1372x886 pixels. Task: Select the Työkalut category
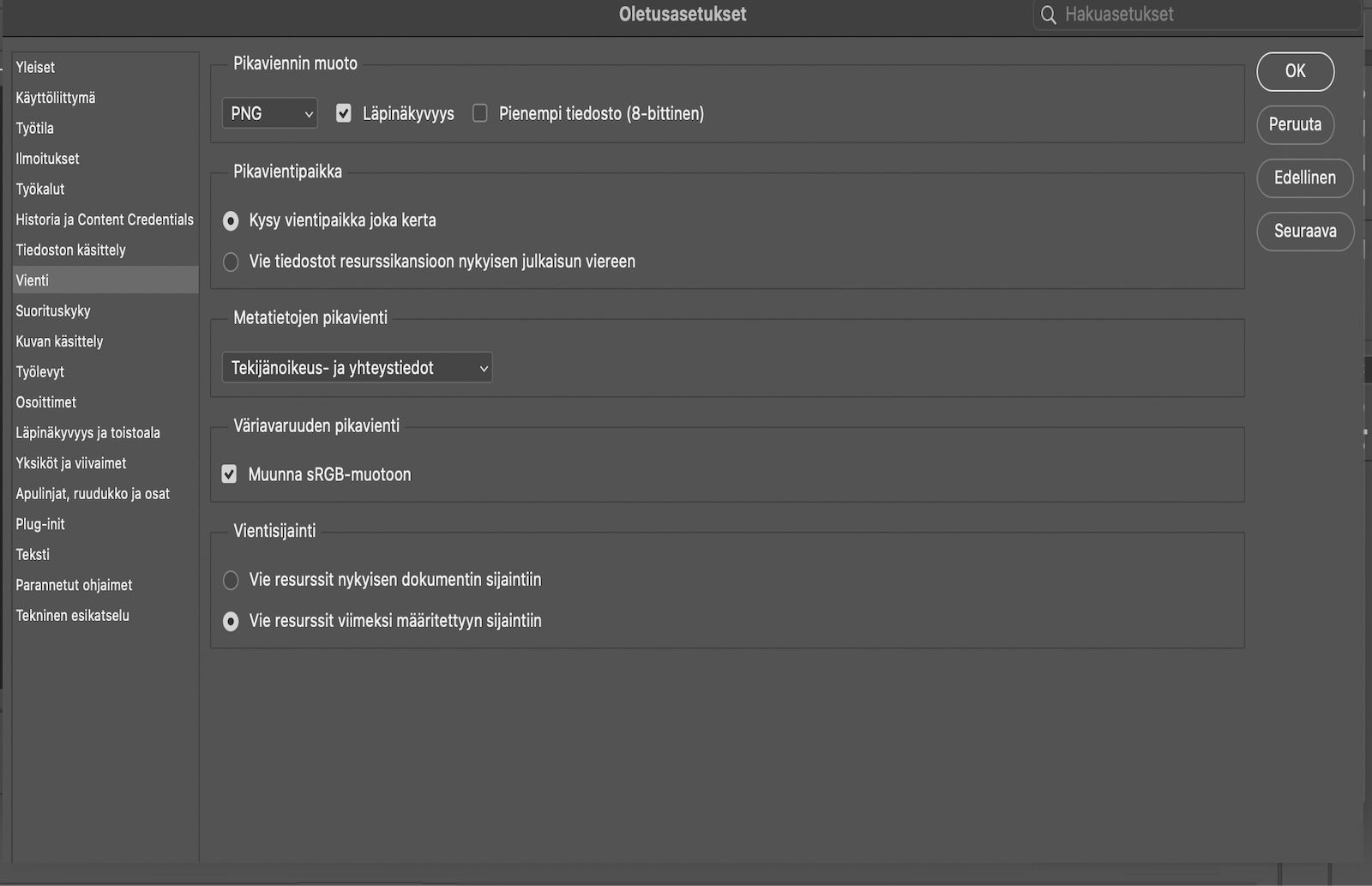105,189
